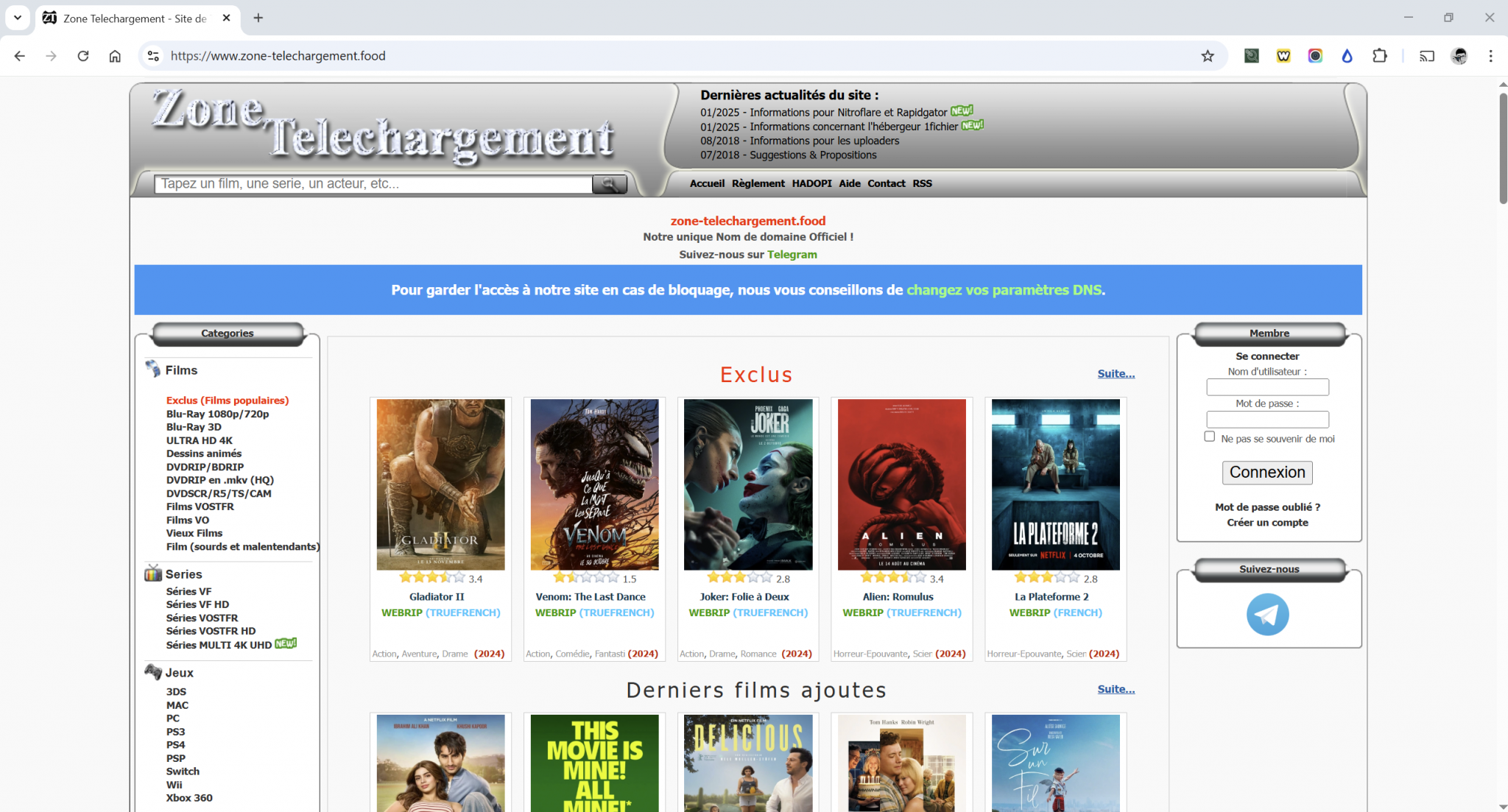Check 'Ne pas se souvenir de moi'
Image resolution: width=1508 pixels, height=812 pixels.
(1209, 437)
